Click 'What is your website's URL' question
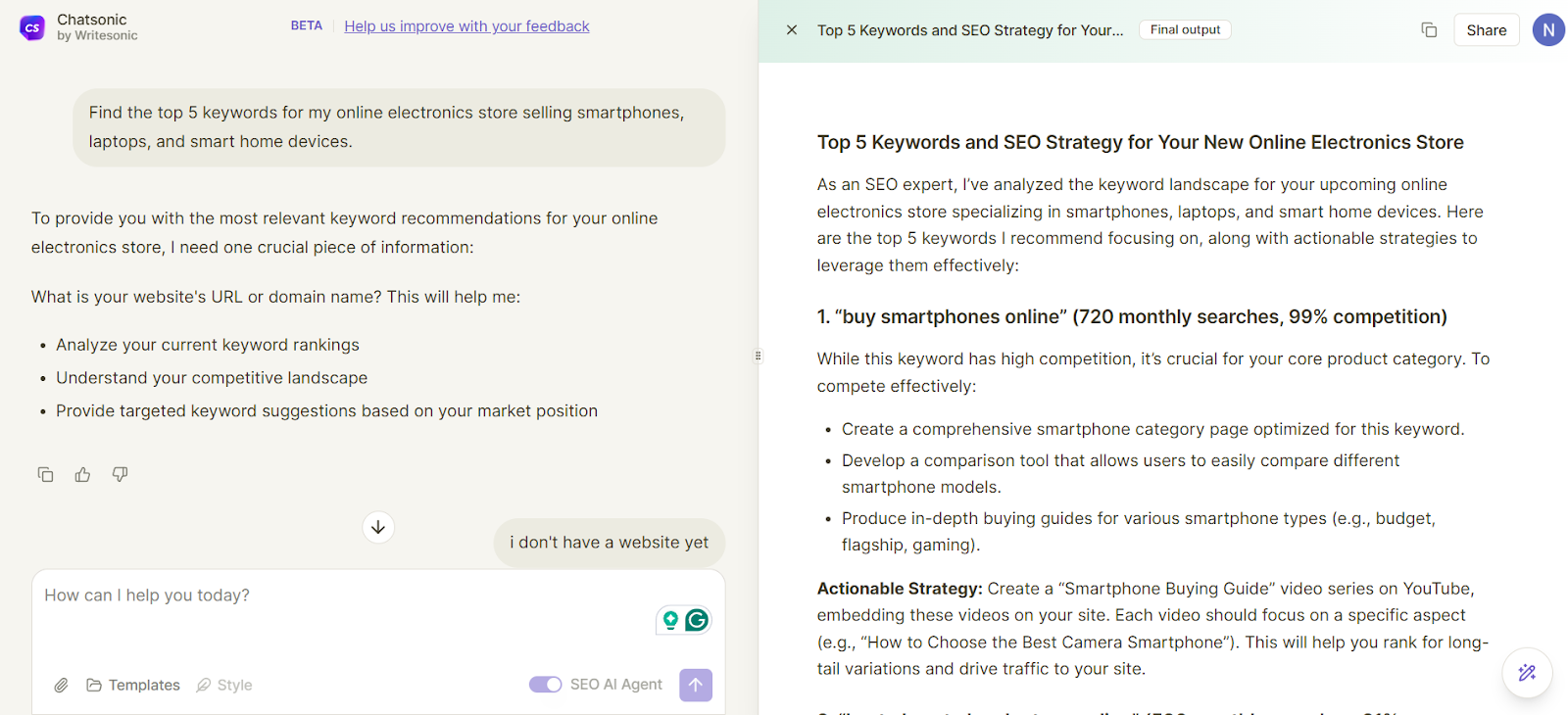The width and height of the screenshot is (1568, 715). [x=275, y=297]
